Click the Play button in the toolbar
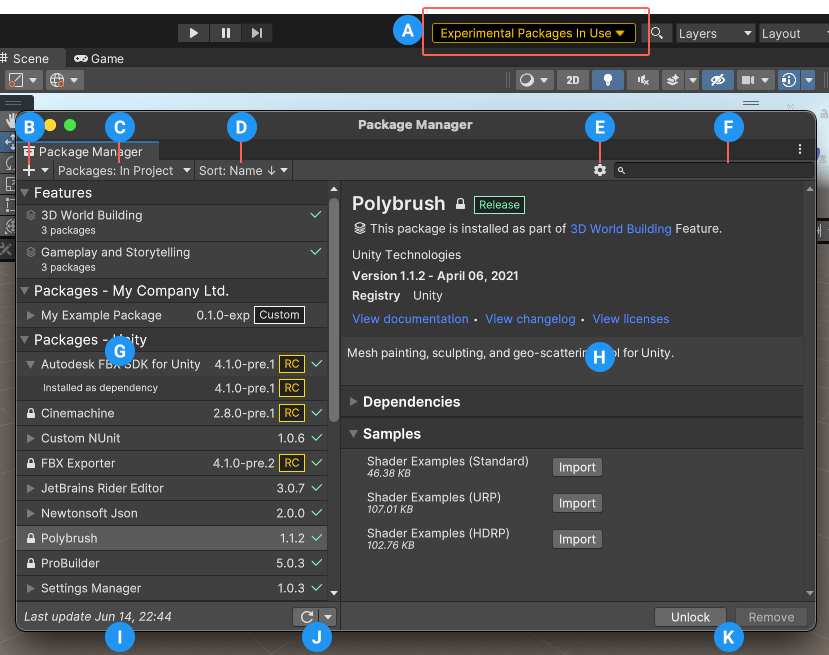 pos(193,33)
